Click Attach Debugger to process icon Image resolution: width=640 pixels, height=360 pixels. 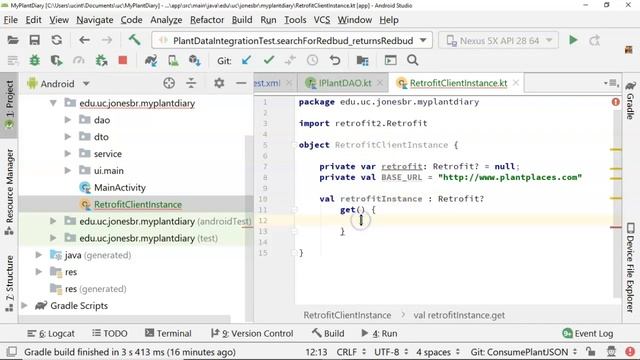pos(101,61)
